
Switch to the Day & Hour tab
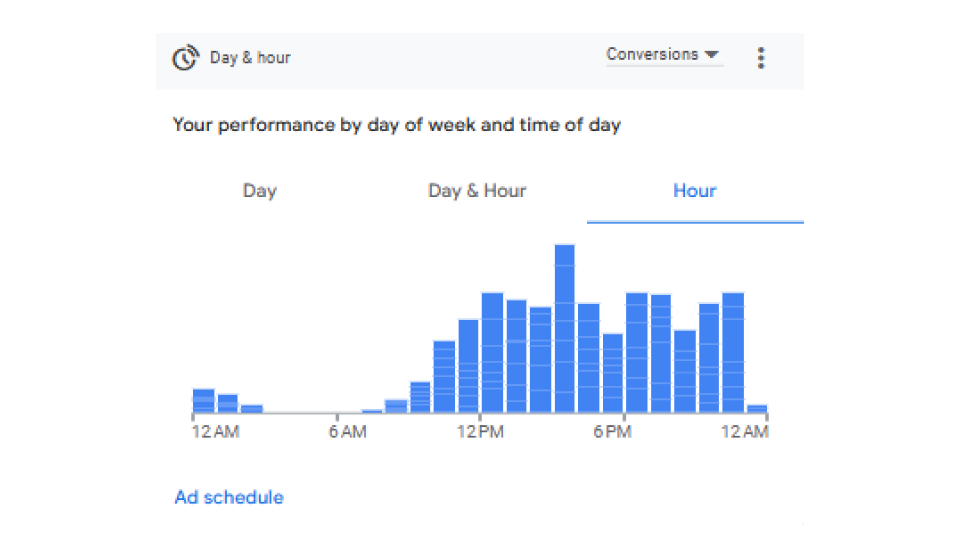pos(477,191)
